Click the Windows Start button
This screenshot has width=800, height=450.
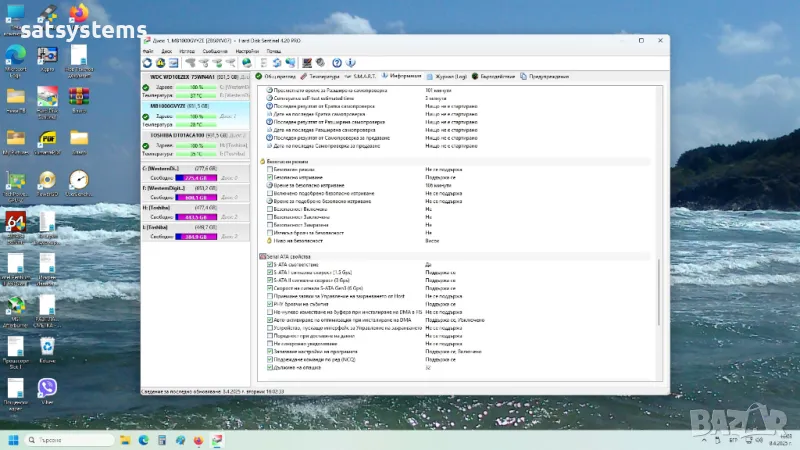(14, 440)
